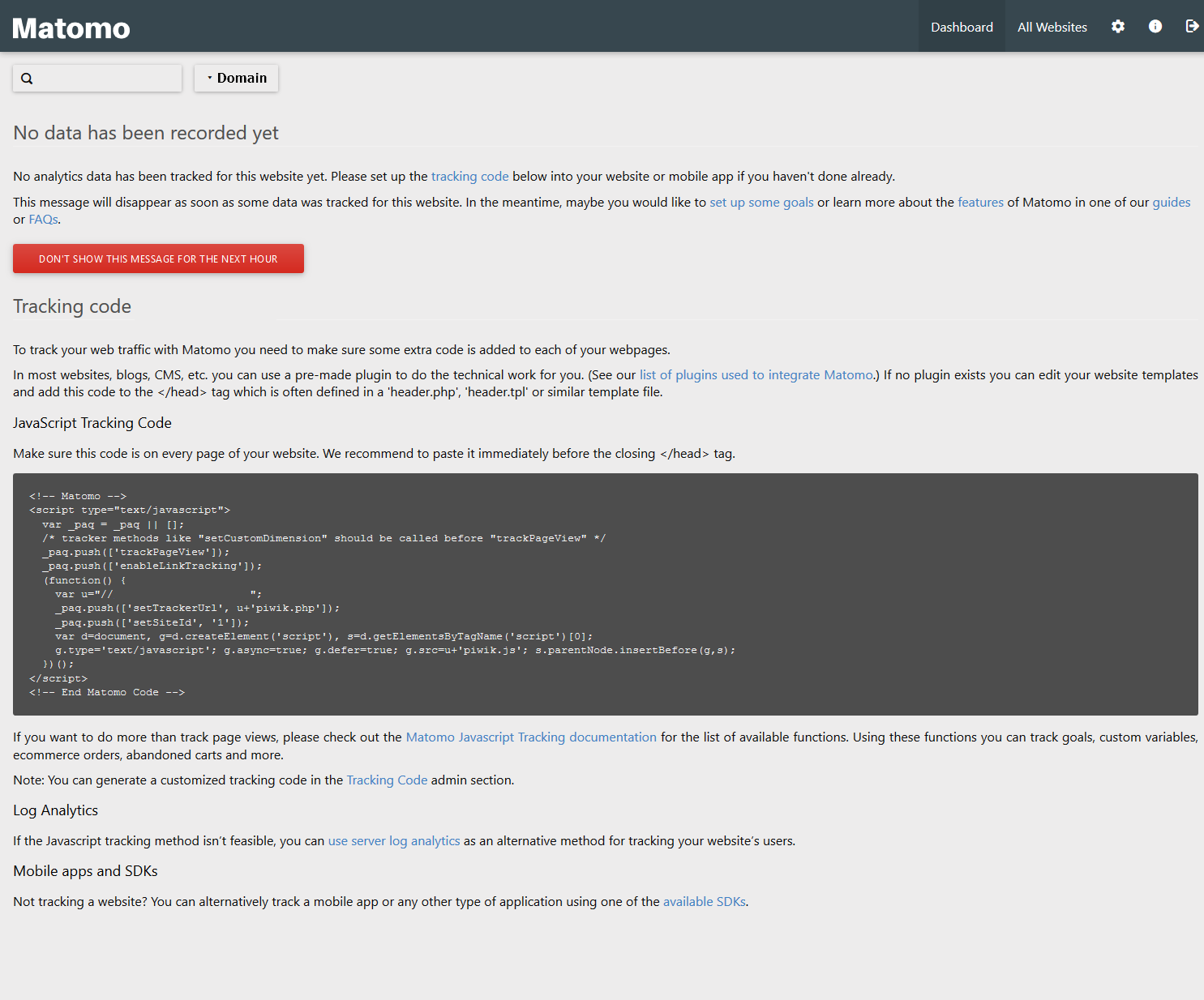
Task: Click the search magnifier icon
Action: coord(28,79)
